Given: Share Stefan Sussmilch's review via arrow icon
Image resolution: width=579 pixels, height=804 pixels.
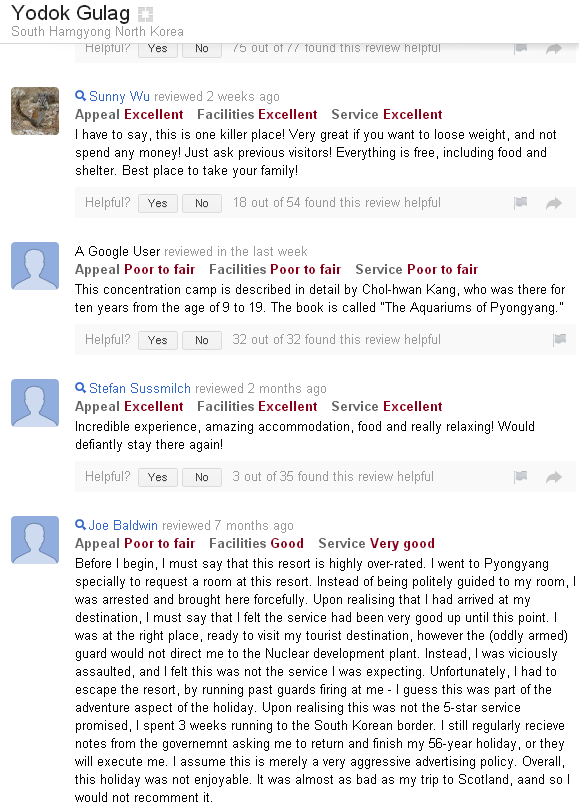Looking at the screenshot, I should click(554, 477).
